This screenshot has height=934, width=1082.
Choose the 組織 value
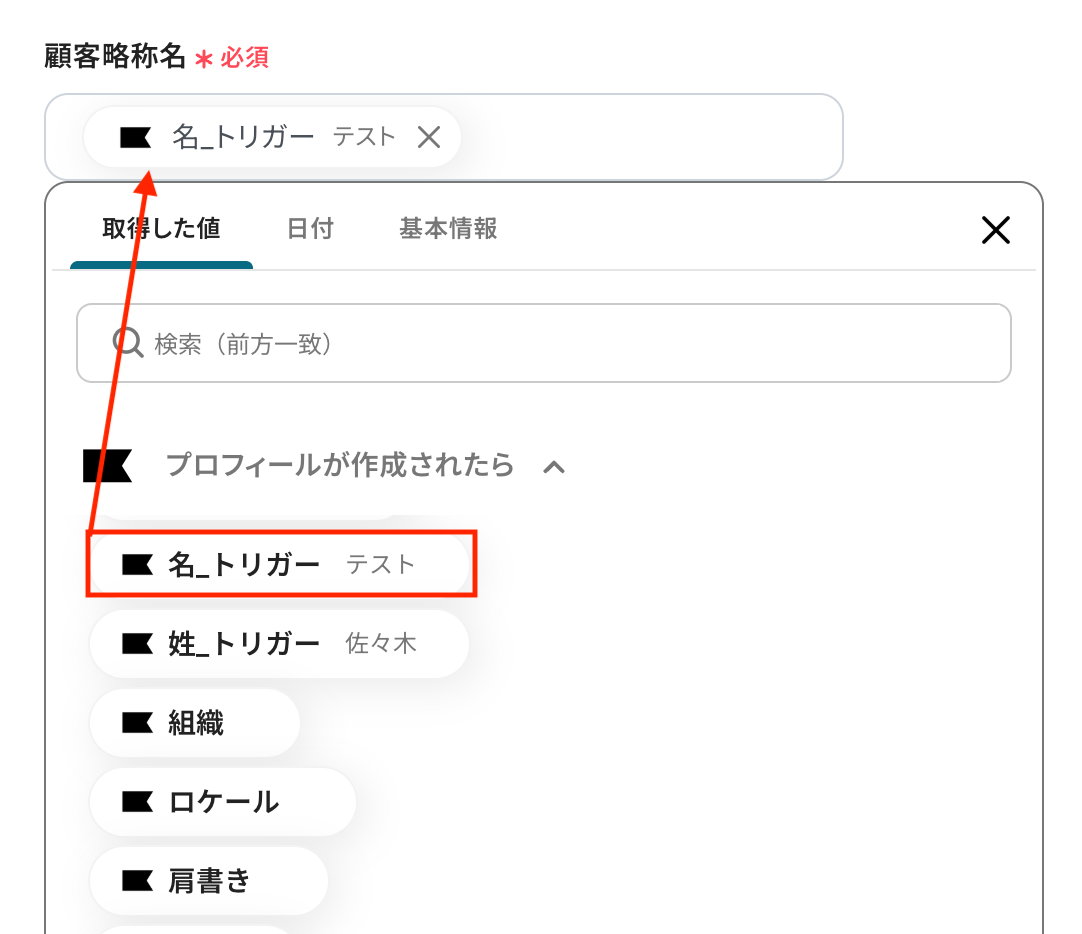pyautogui.click(x=195, y=723)
